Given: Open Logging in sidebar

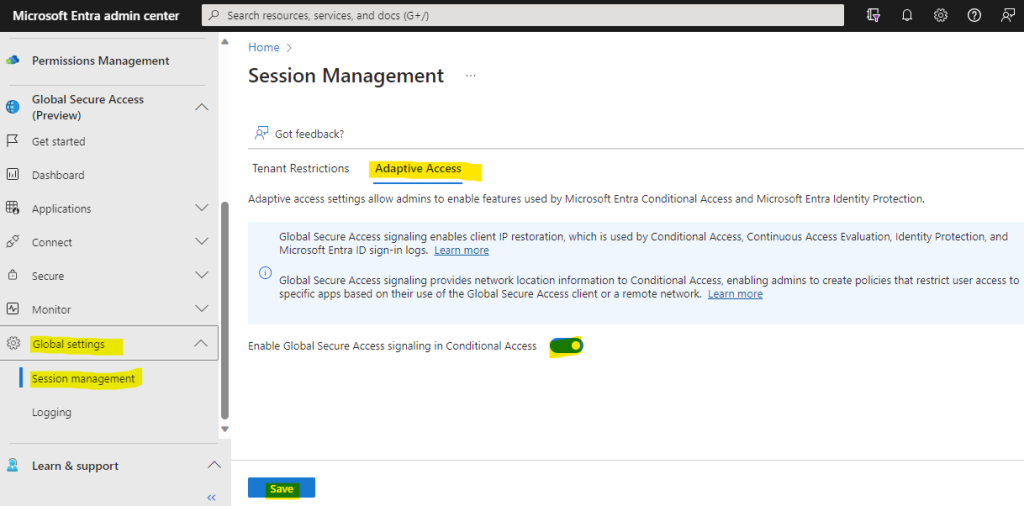Looking at the screenshot, I should pyautogui.click(x=52, y=413).
